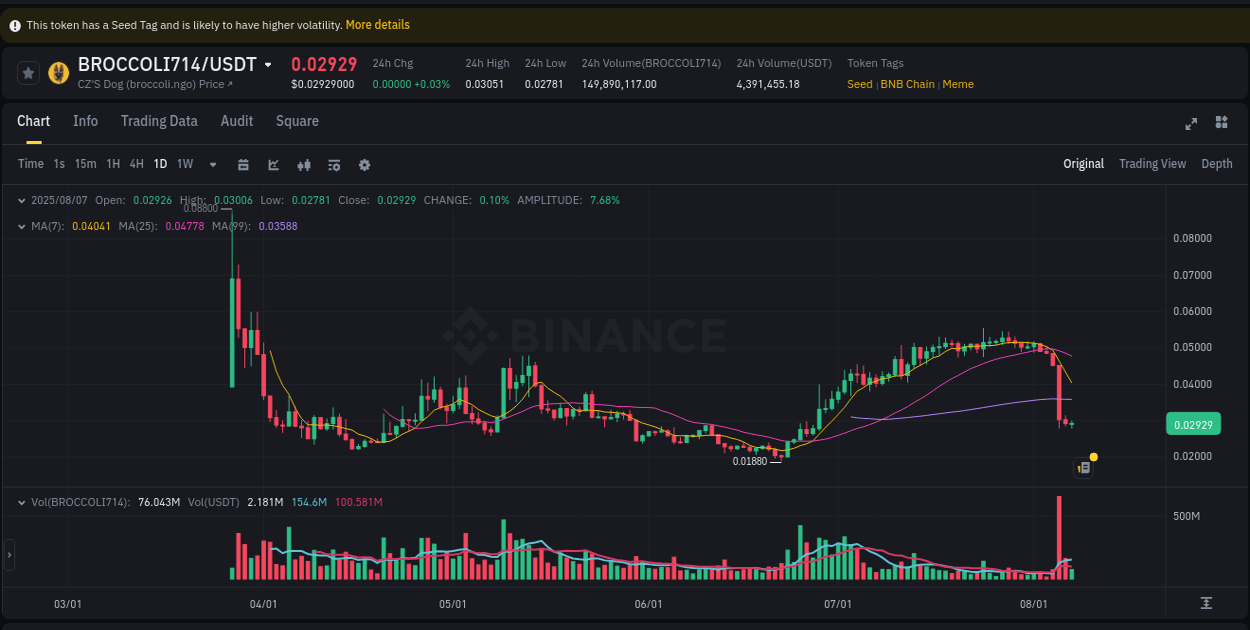This screenshot has height=630, width=1250.
Task: Collapse the OHLC info overlay row
Action: coord(22,200)
